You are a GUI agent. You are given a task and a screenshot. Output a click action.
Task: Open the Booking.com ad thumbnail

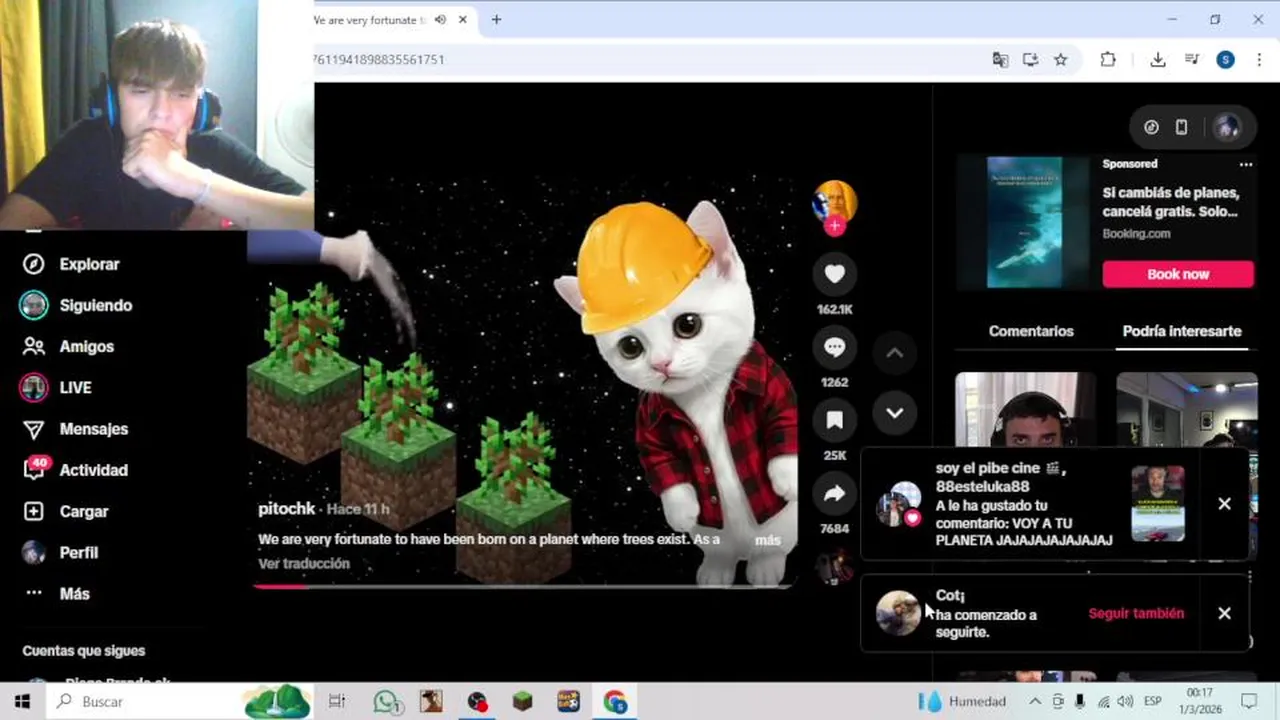[x=1024, y=222]
